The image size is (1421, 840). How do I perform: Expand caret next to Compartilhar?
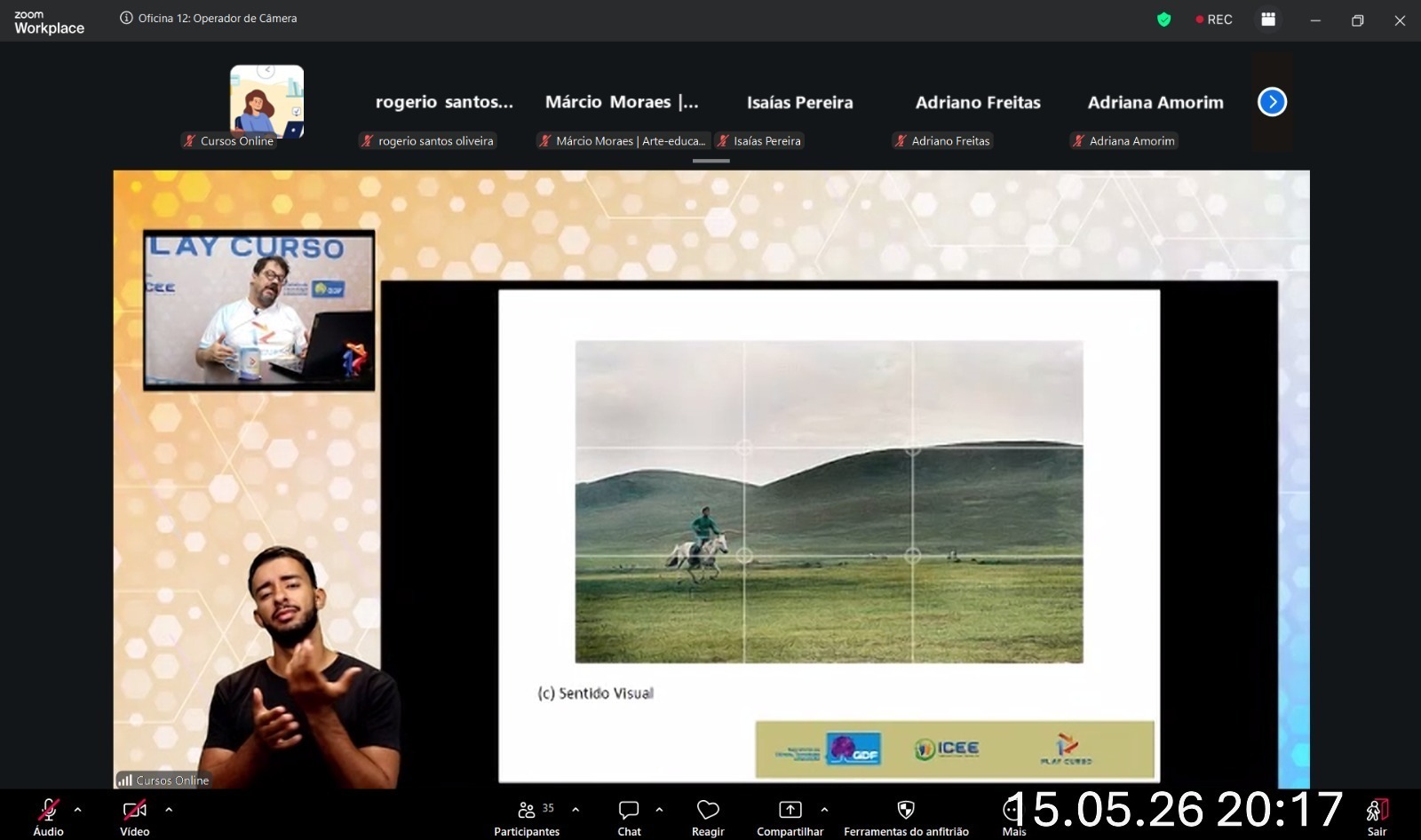[824, 810]
